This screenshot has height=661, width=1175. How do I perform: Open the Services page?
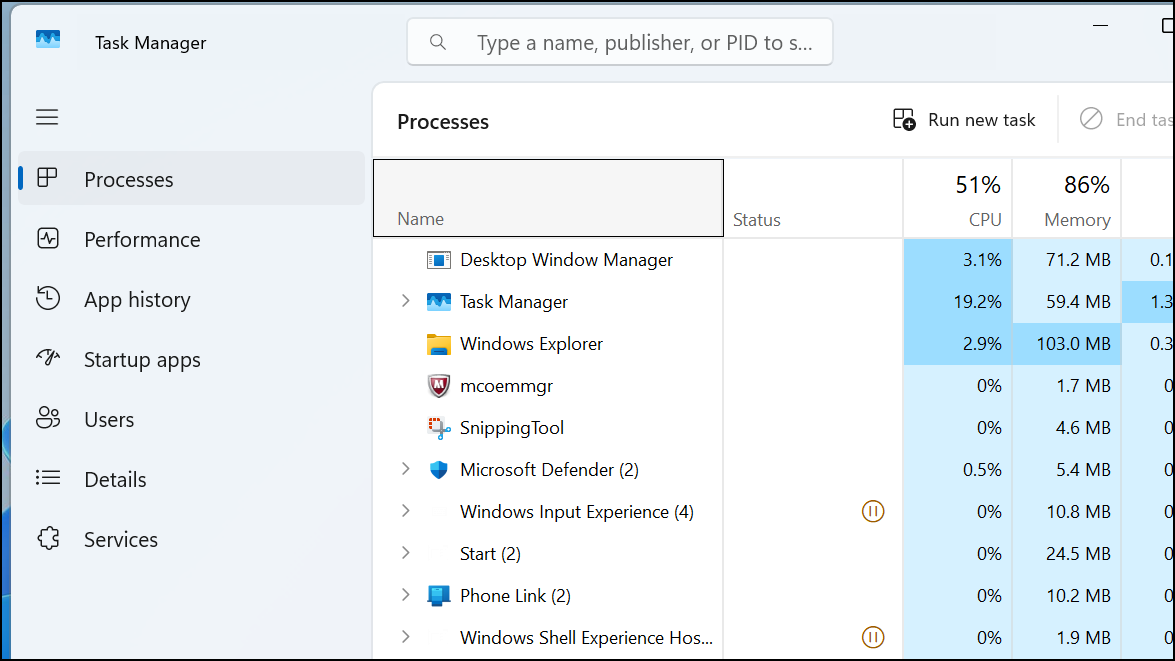click(191, 539)
